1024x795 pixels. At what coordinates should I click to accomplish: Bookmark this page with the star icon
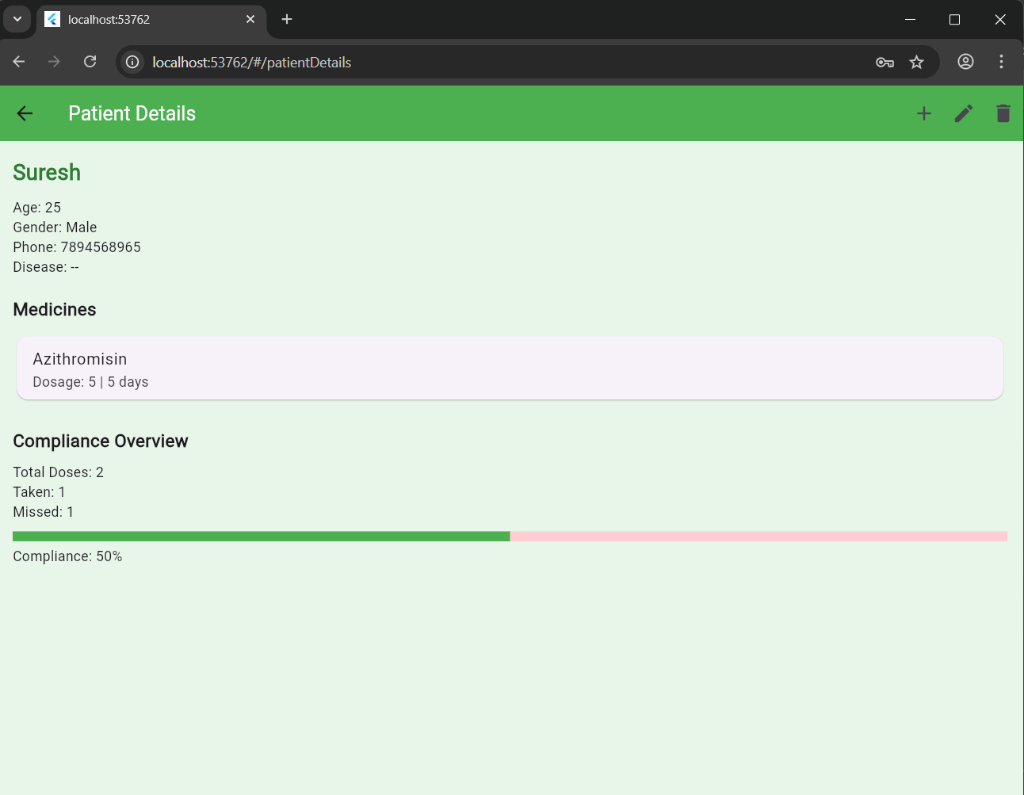[917, 62]
